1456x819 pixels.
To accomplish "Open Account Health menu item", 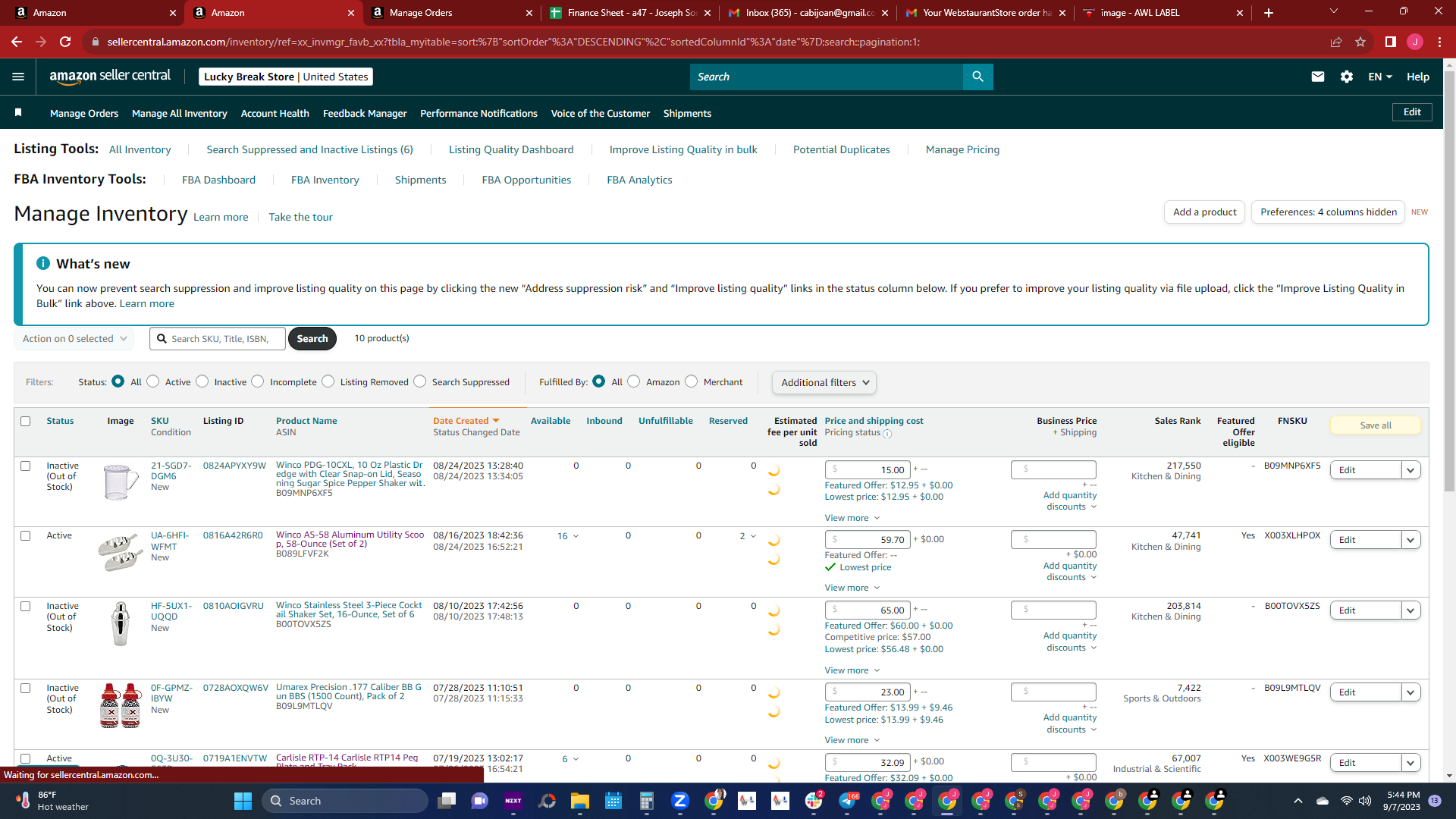I will pos(275,113).
